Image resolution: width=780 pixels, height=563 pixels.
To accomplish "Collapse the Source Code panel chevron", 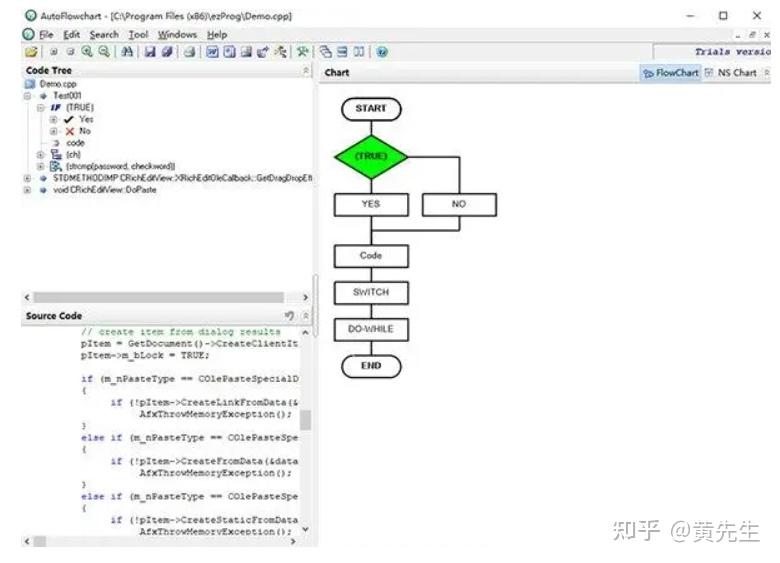I will [306, 316].
